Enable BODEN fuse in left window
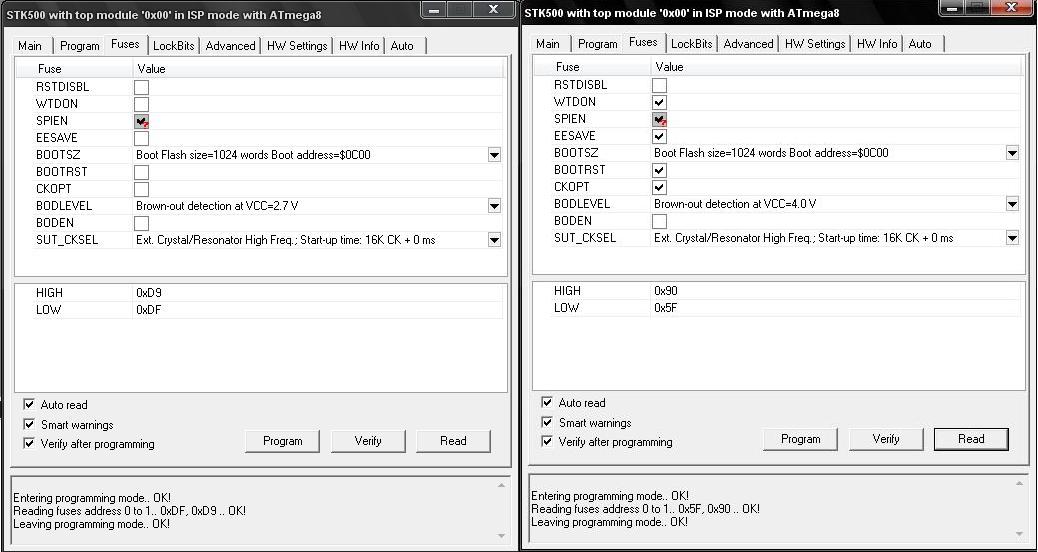Image resolution: width=1038 pixels, height=552 pixels. [141, 223]
